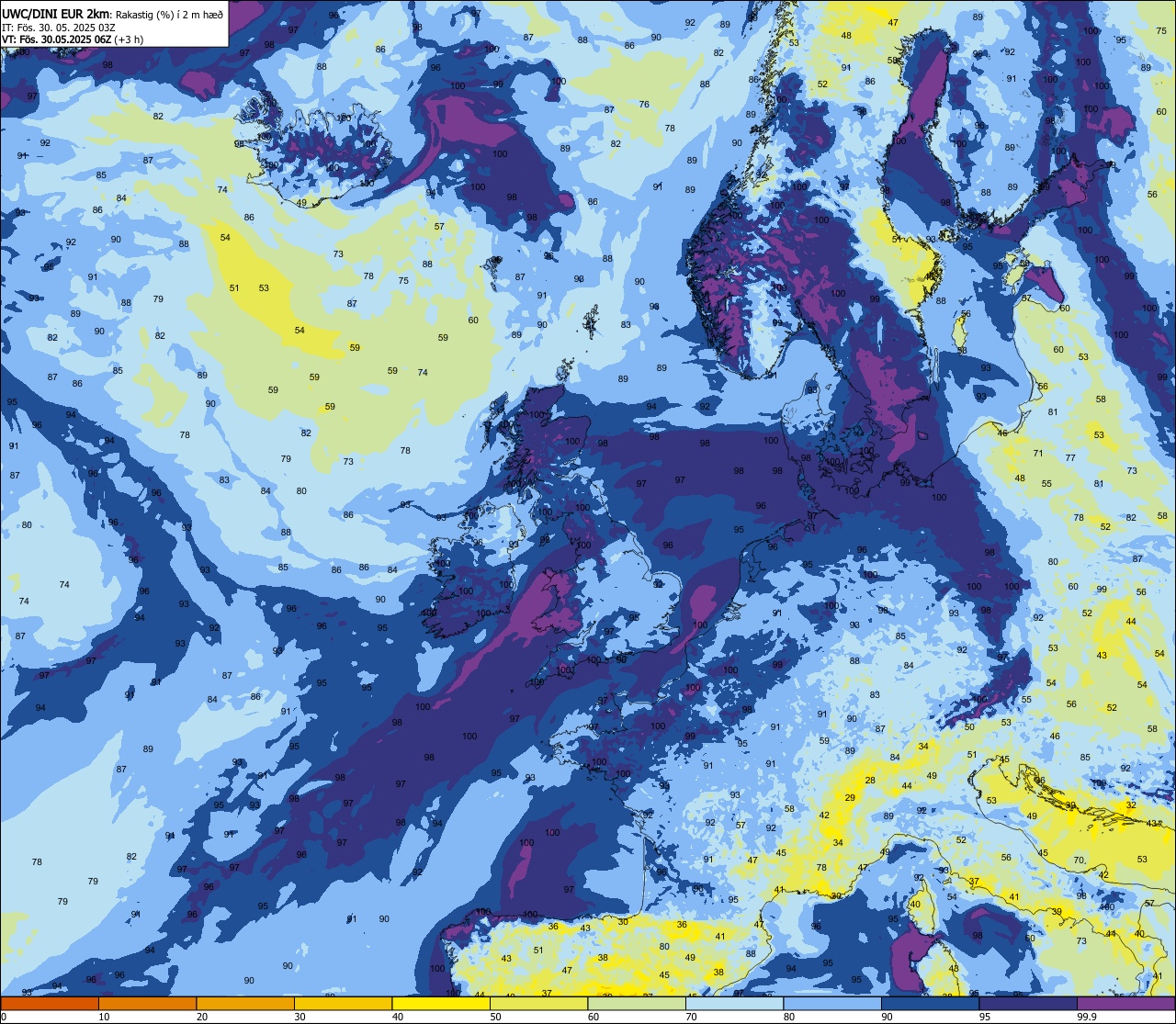
Task: Click the dark orange 0–10 legend swatch
Action: [x=50, y=1003]
